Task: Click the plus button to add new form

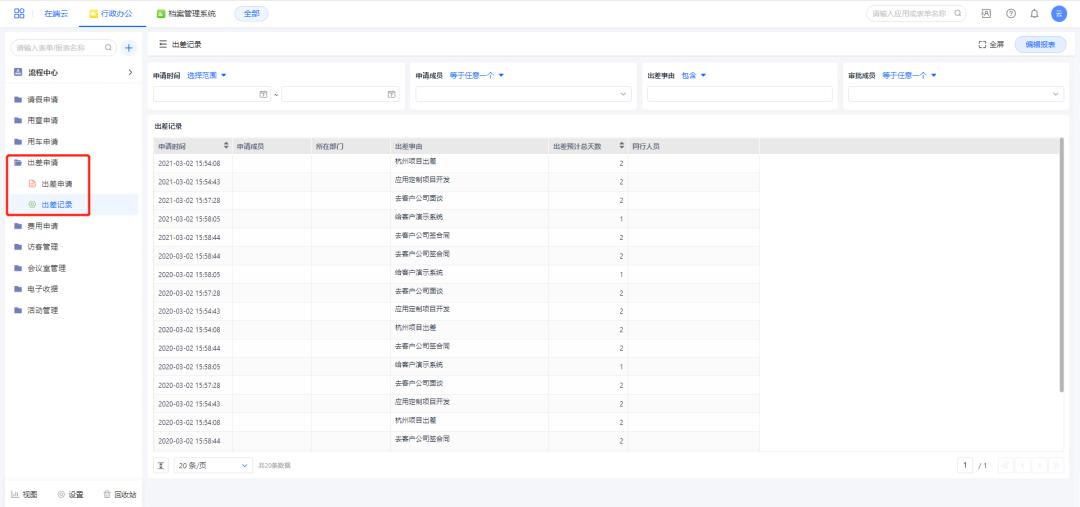Action: 129,48
